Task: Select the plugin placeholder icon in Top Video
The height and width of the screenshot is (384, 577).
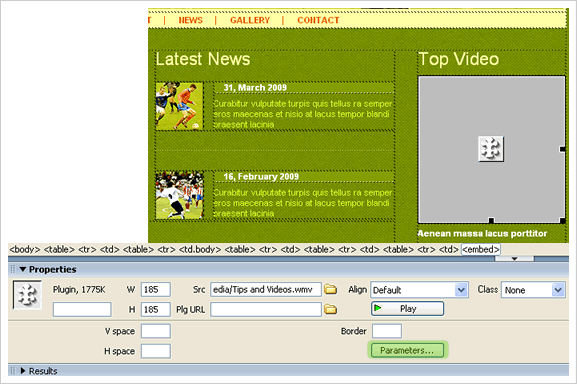Action: point(491,149)
